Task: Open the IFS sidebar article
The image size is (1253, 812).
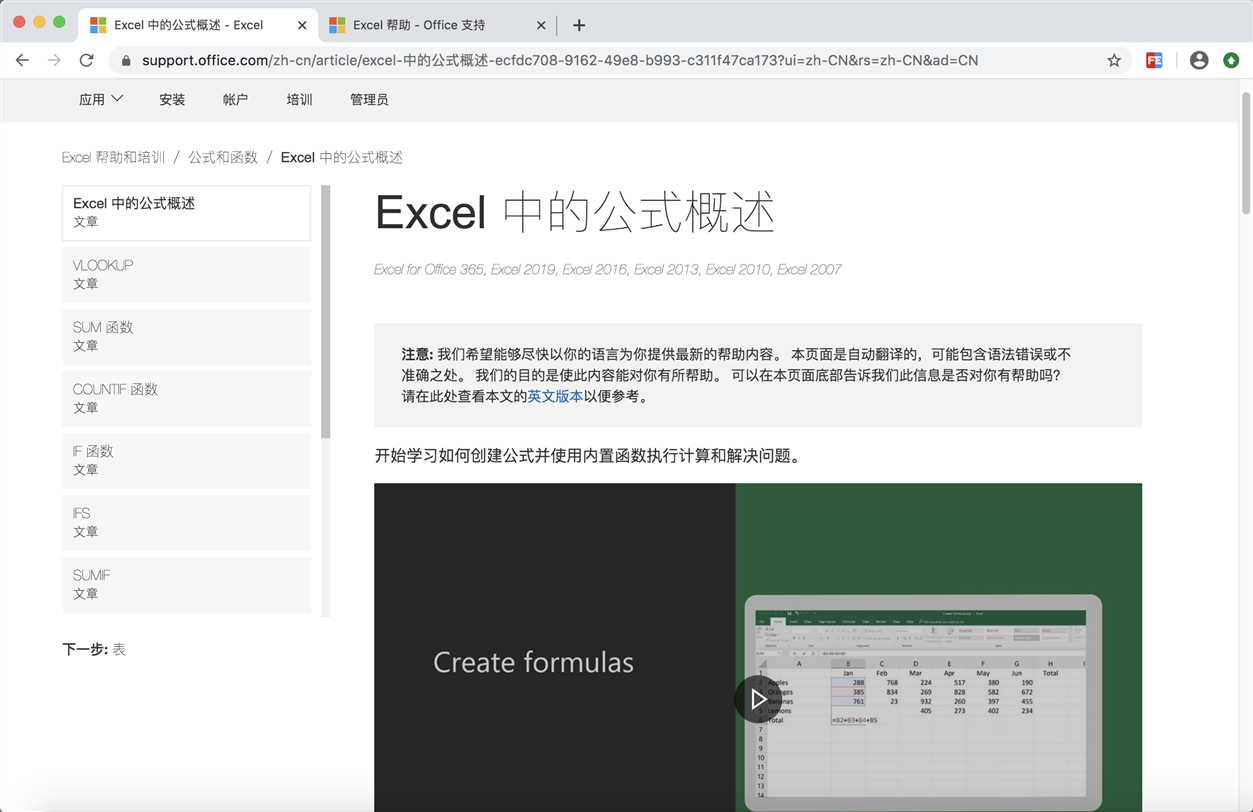Action: click(x=186, y=522)
